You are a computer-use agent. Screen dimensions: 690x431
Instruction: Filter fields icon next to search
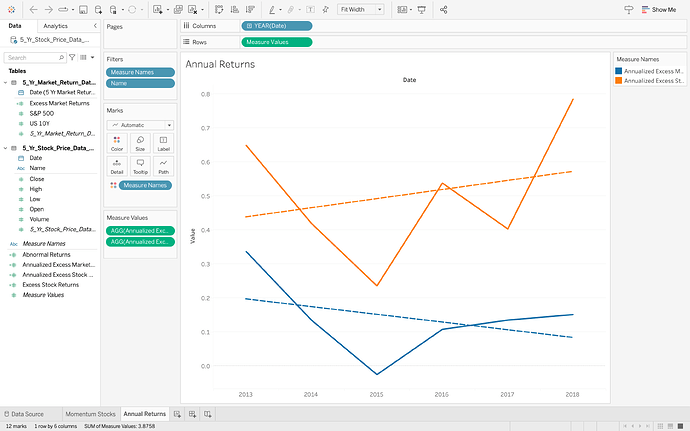point(71,58)
